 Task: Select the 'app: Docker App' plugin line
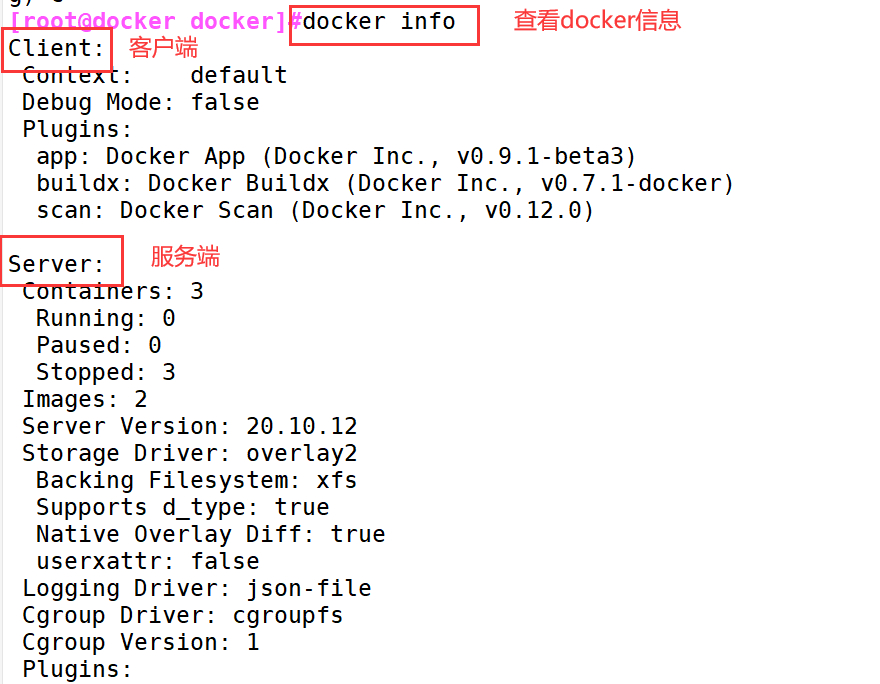(336, 157)
